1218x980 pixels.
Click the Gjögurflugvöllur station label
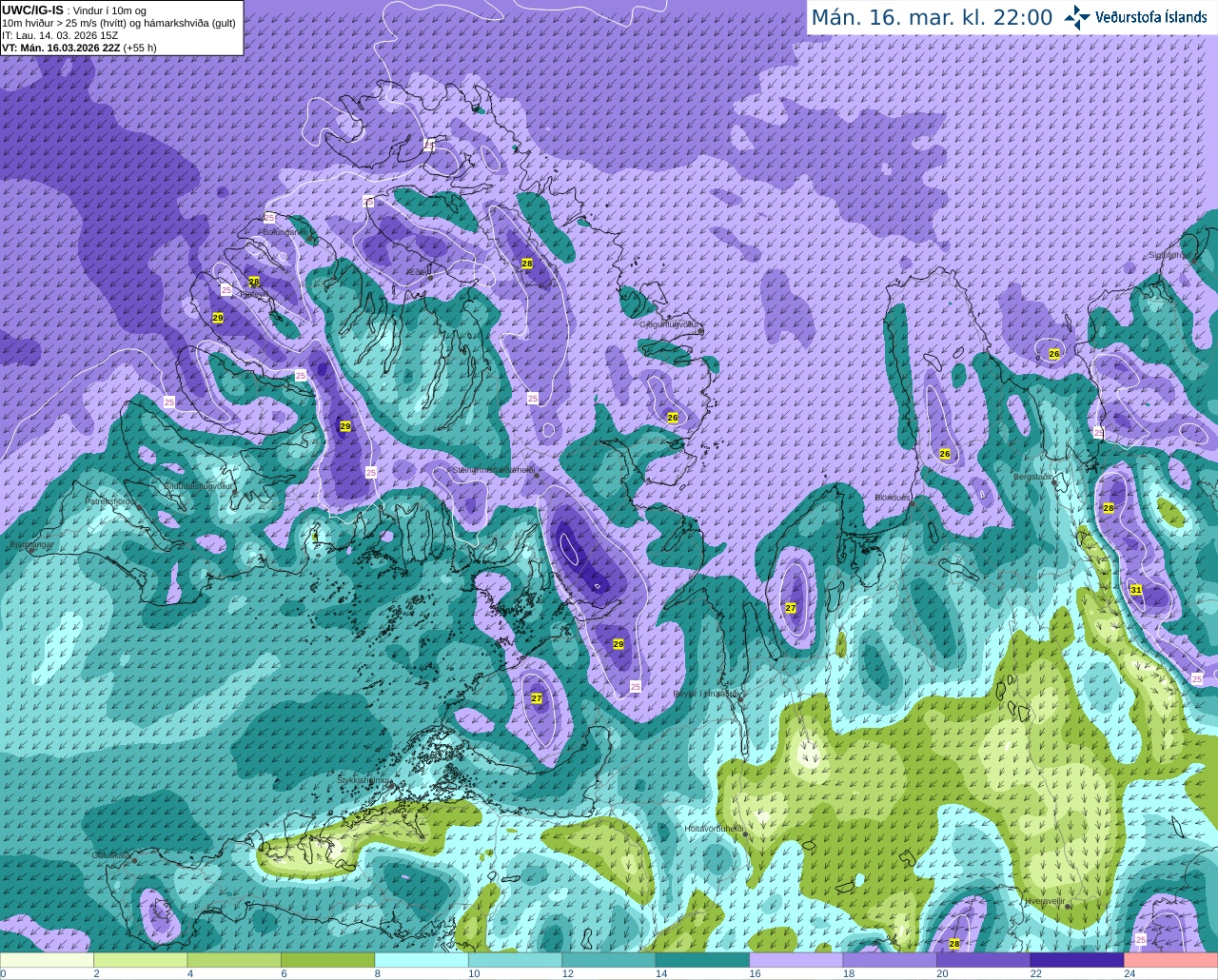pyautogui.click(x=671, y=324)
